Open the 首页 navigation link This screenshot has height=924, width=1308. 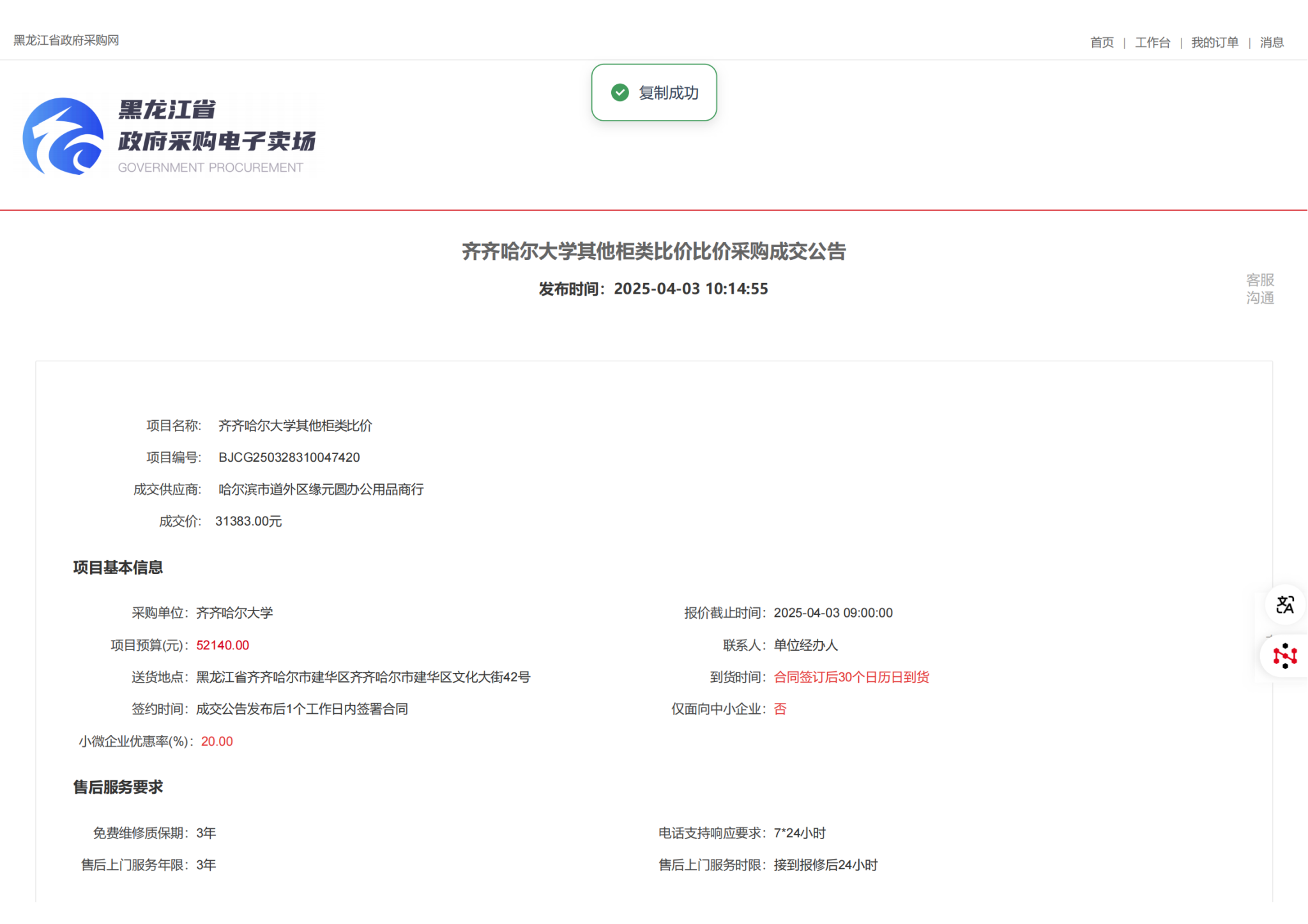1102,42
